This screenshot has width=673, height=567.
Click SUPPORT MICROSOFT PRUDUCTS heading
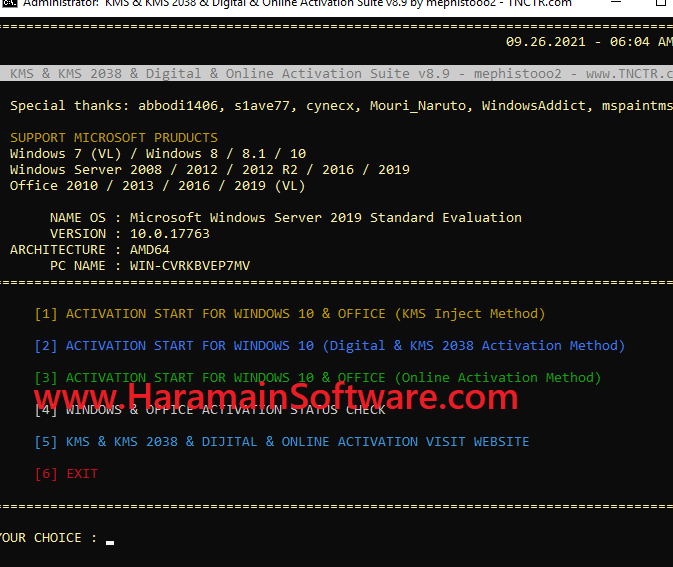click(114, 138)
